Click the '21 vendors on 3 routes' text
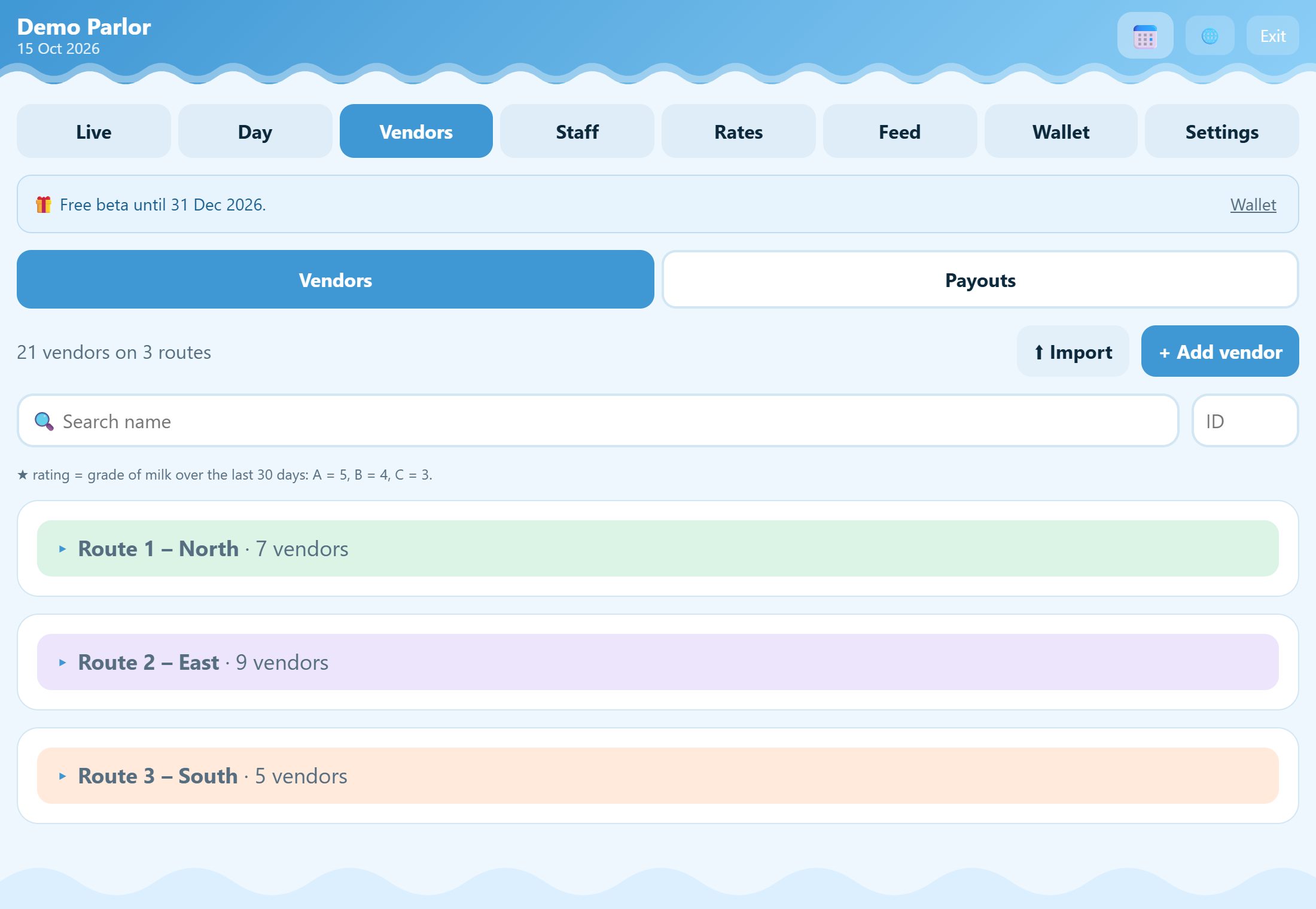 [114, 352]
